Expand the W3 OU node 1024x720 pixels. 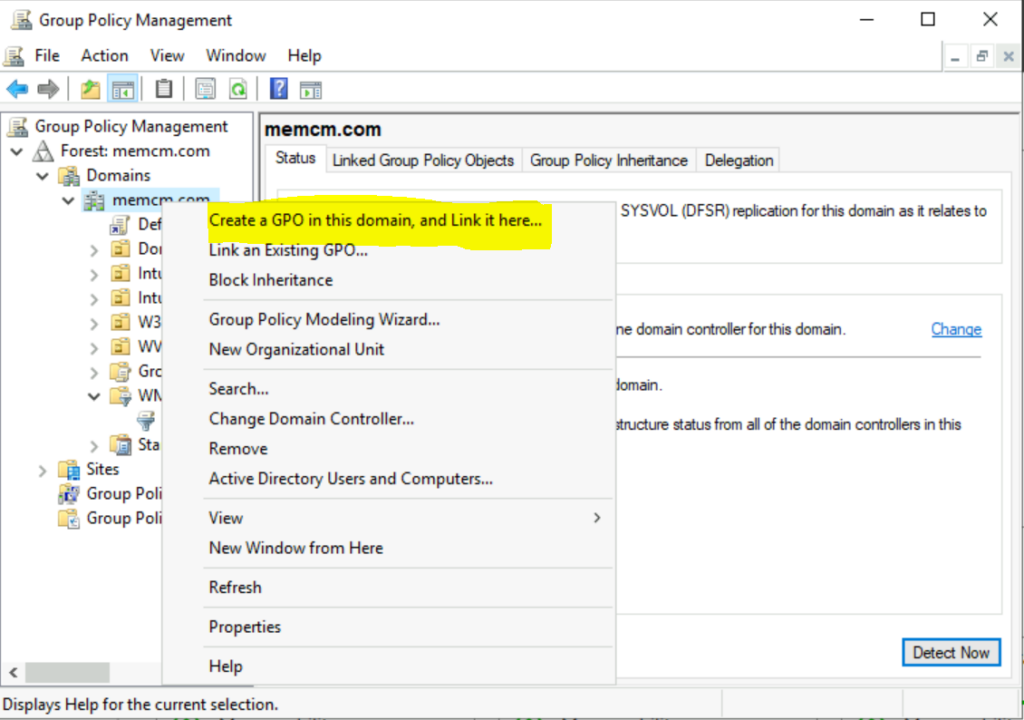pos(94,323)
